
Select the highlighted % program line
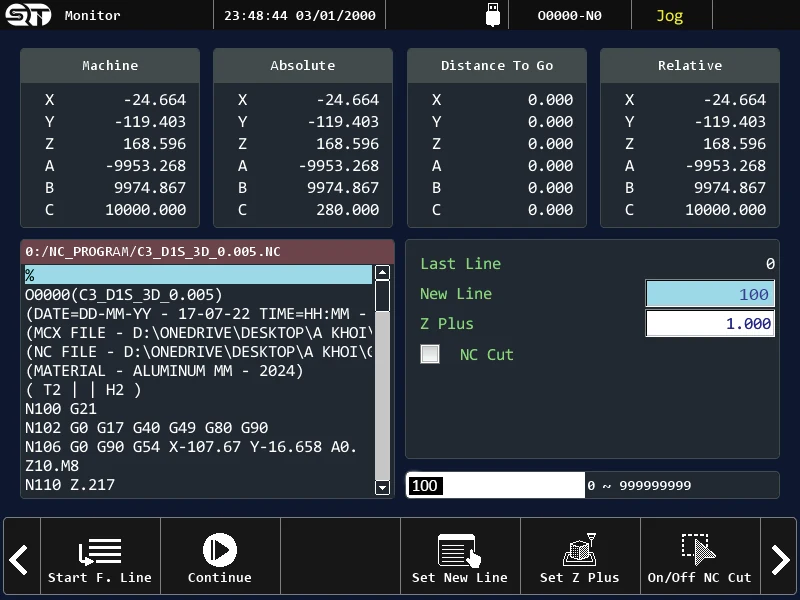pos(198,275)
